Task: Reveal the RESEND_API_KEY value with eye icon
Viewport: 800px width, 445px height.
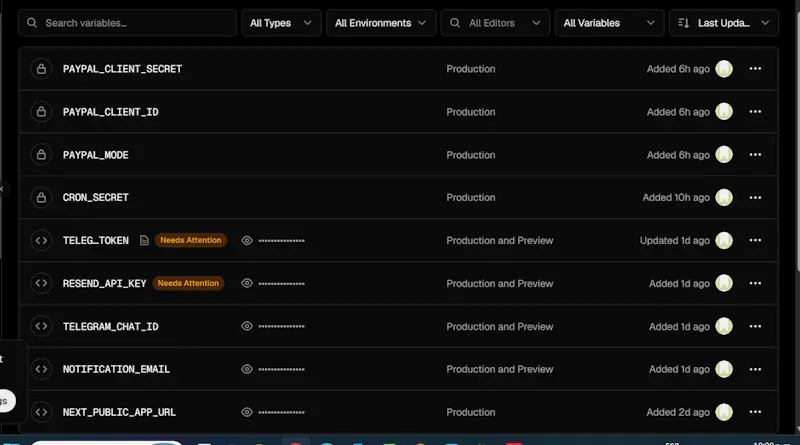Action: point(247,283)
